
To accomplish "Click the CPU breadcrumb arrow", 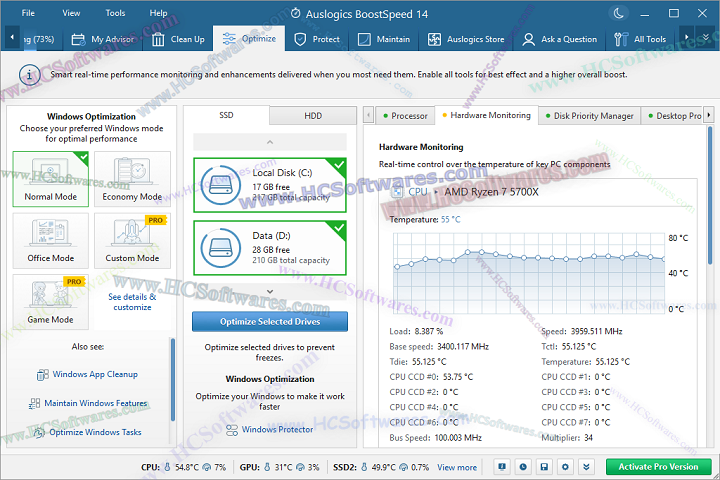I will [436, 192].
